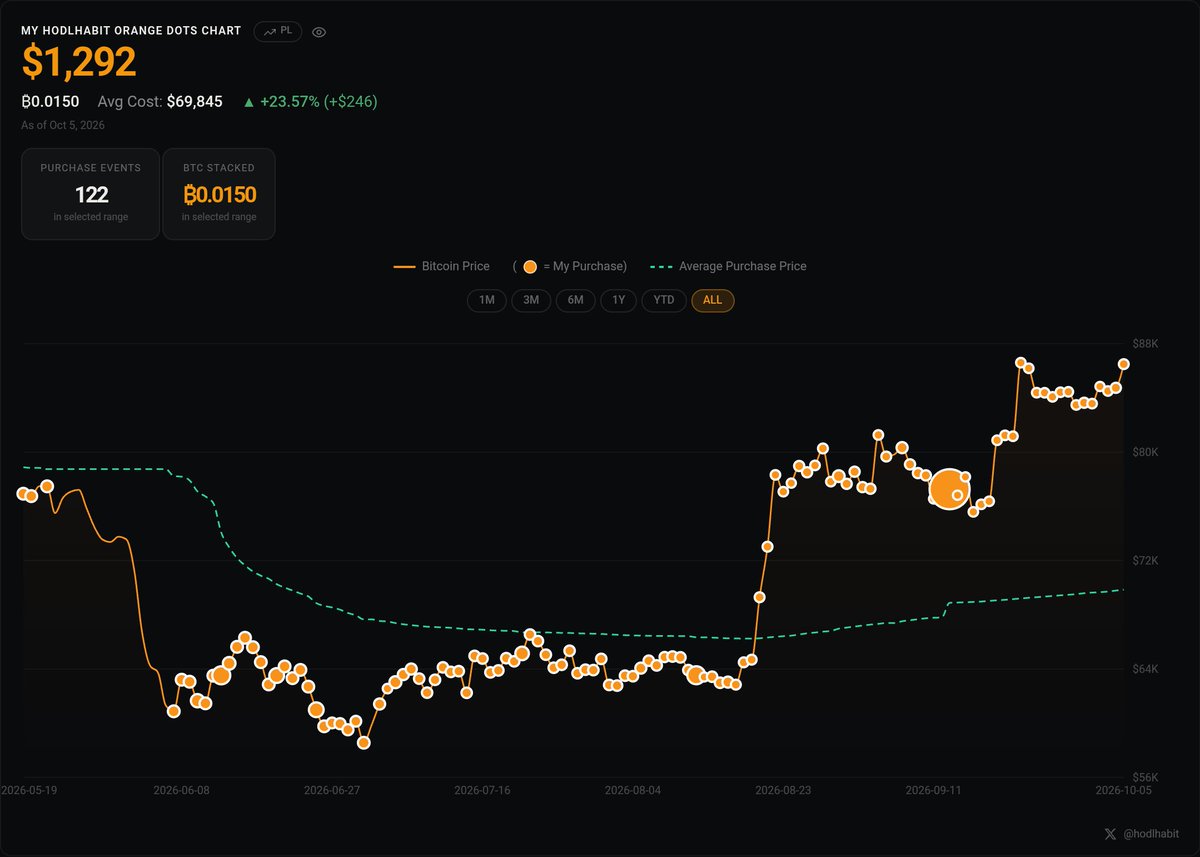
Task: Click the $88K axis label
Action: click(1146, 344)
